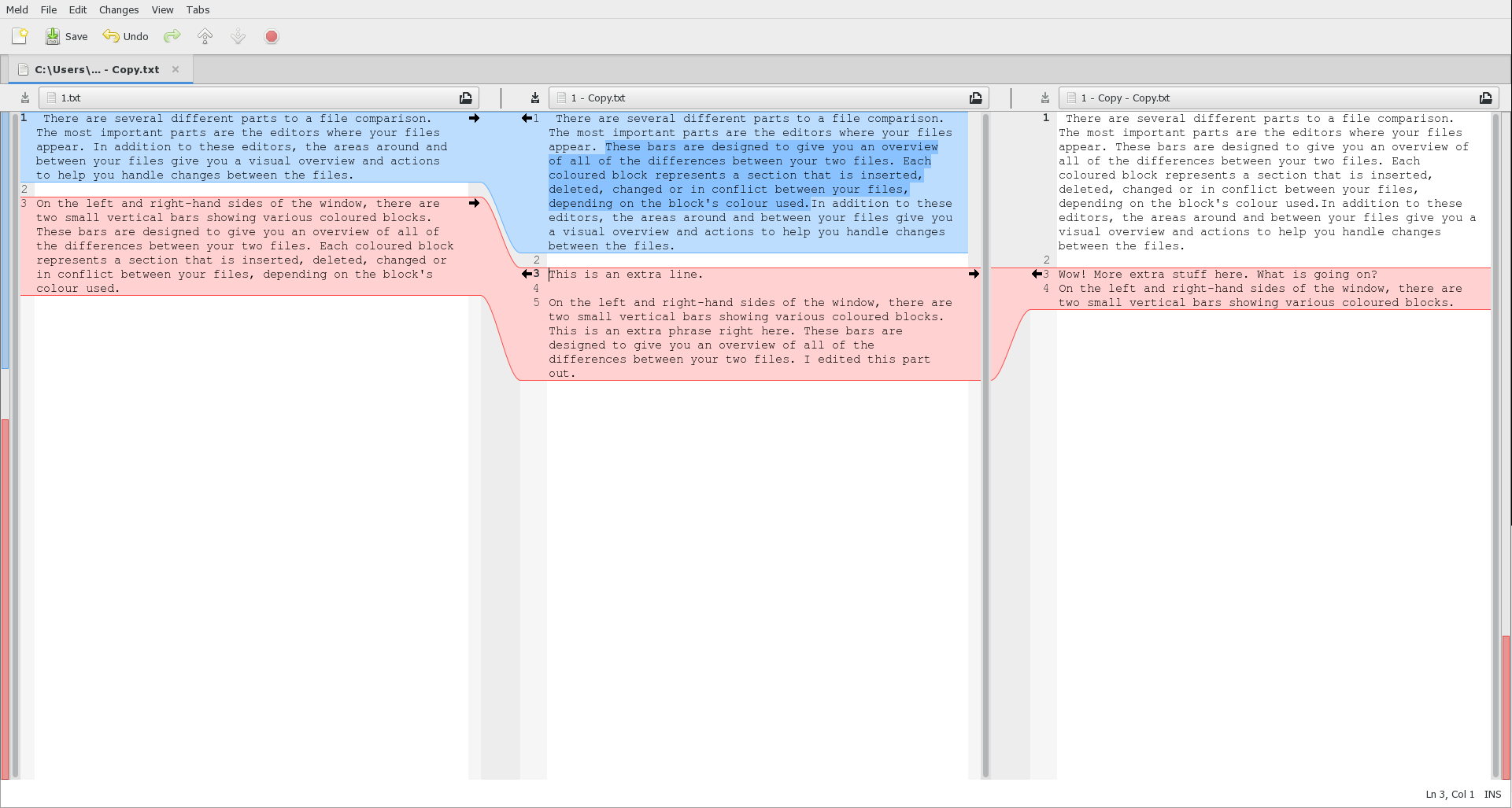Push left pane line 1 block right
Image resolution: width=1512 pixels, height=808 pixels.
click(x=474, y=118)
